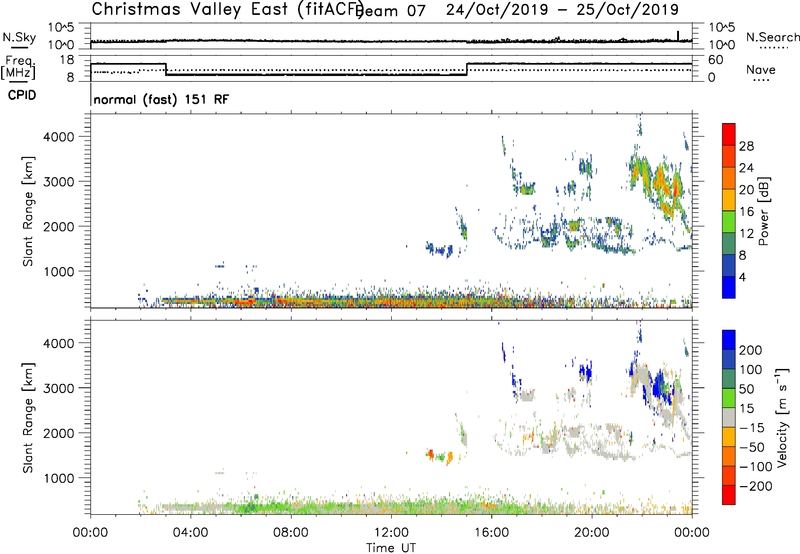Image resolution: width=800 pixels, height=554 pixels.
Task: Click the '08:00' time axis tick label
Action: pyautogui.click(x=290, y=533)
